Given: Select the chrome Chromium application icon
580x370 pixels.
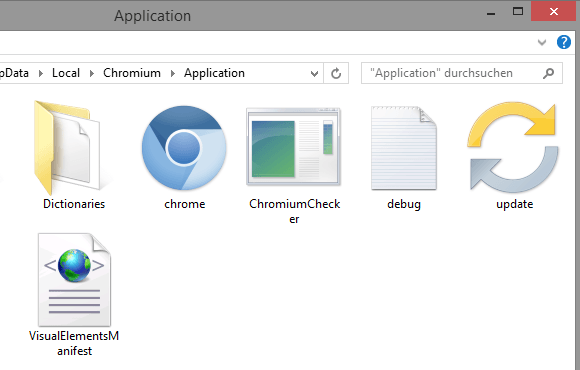Looking at the screenshot, I should (x=184, y=148).
